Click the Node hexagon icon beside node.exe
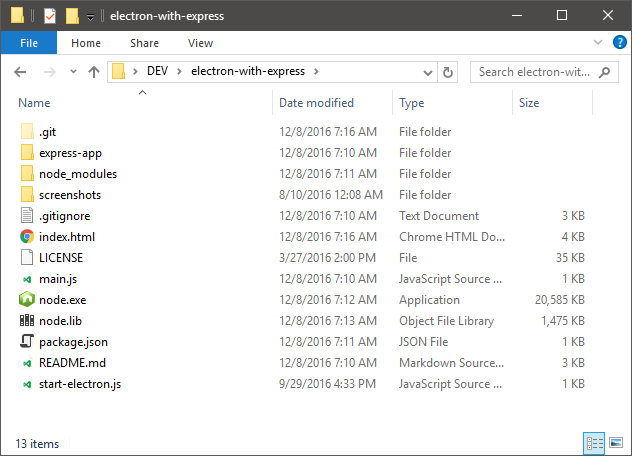 pos(27,299)
